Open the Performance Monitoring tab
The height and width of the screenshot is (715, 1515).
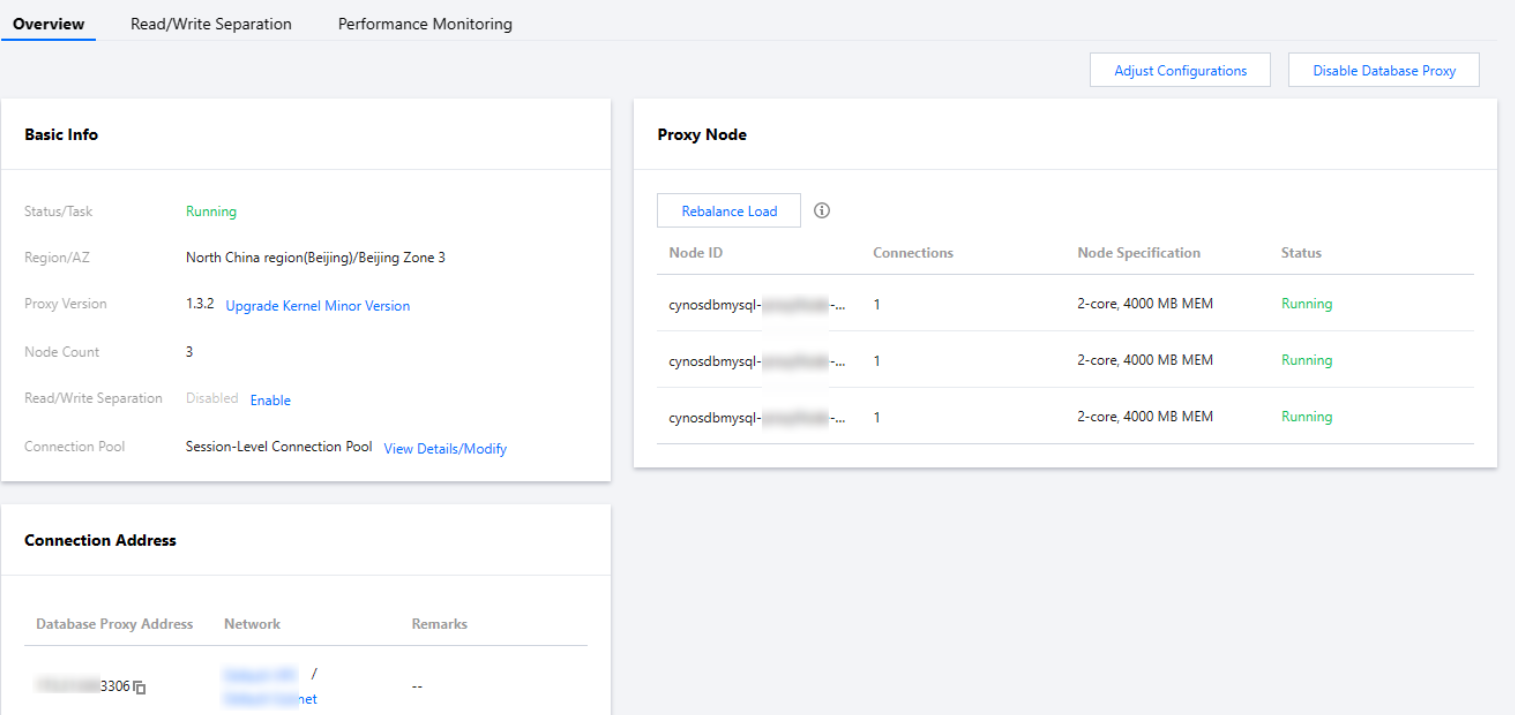pos(425,24)
